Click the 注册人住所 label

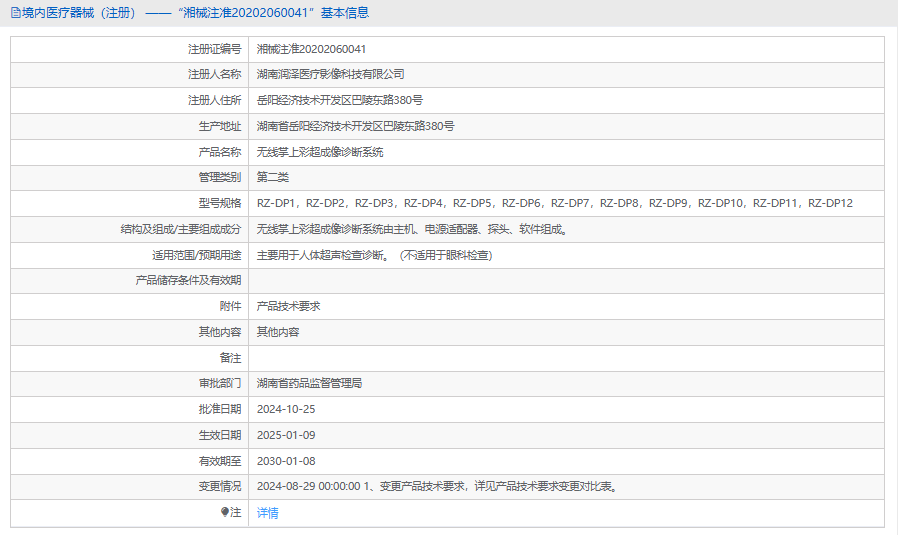click(215, 100)
